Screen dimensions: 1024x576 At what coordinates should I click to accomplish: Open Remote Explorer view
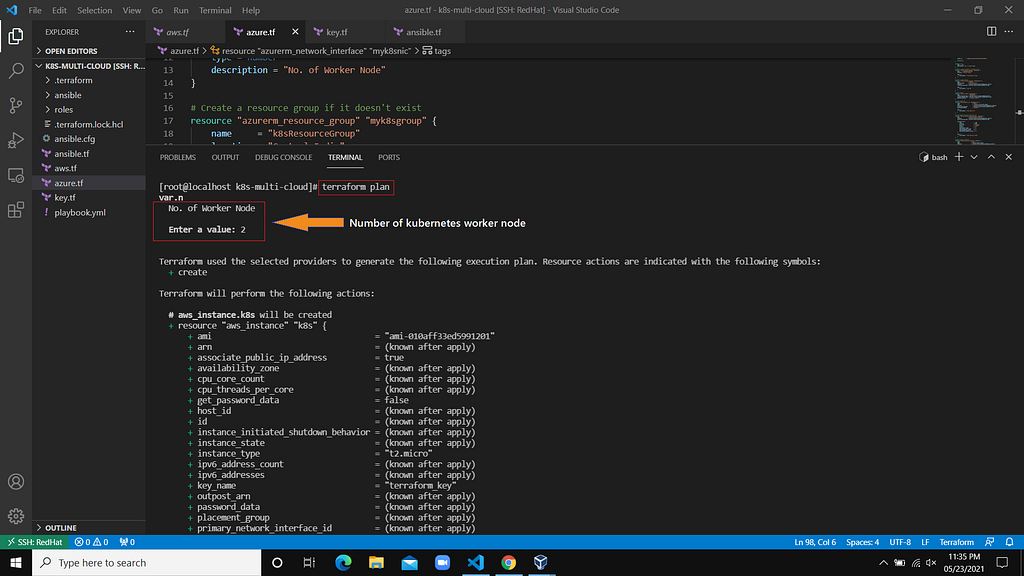pos(16,175)
